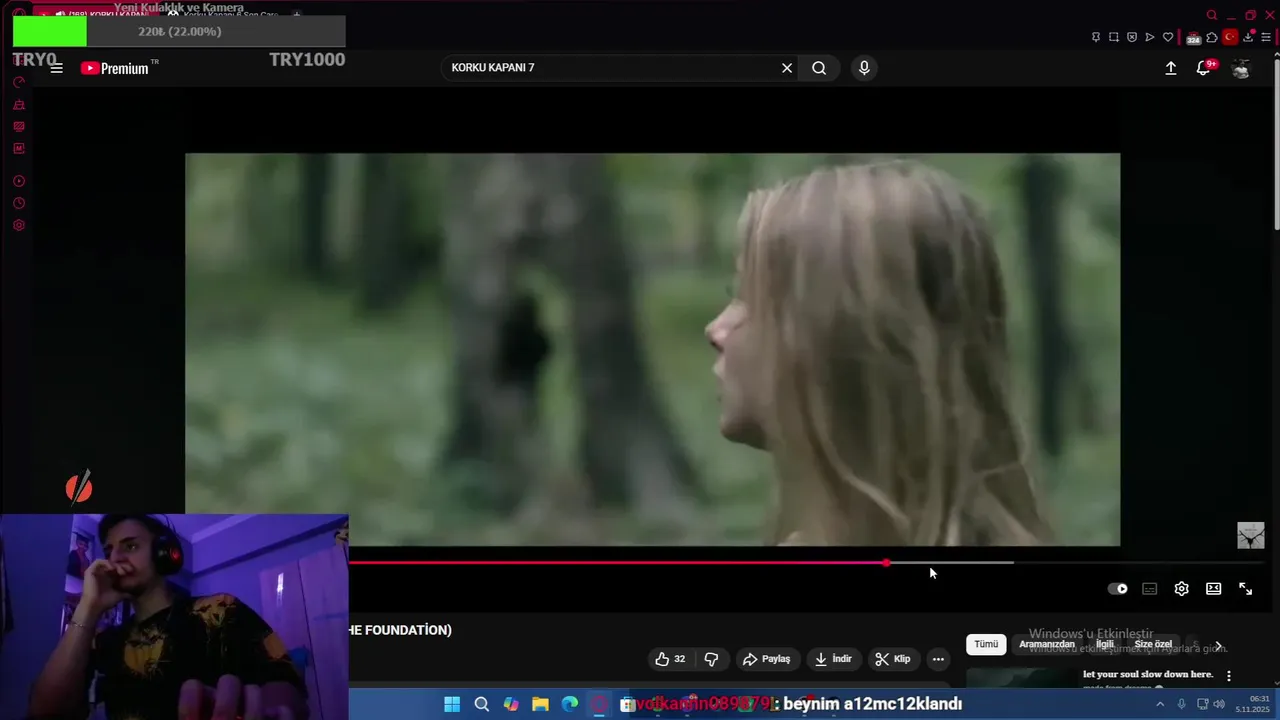
Task: Open the ad blocker shield icon
Action: tap(1132, 37)
